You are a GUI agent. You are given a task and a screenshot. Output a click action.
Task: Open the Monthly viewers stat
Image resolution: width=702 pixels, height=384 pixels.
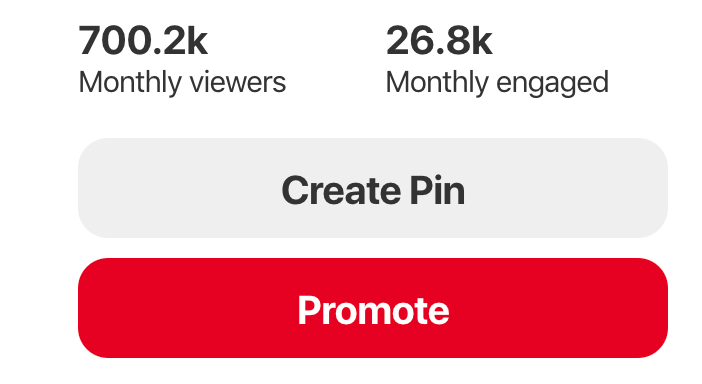click(x=182, y=60)
